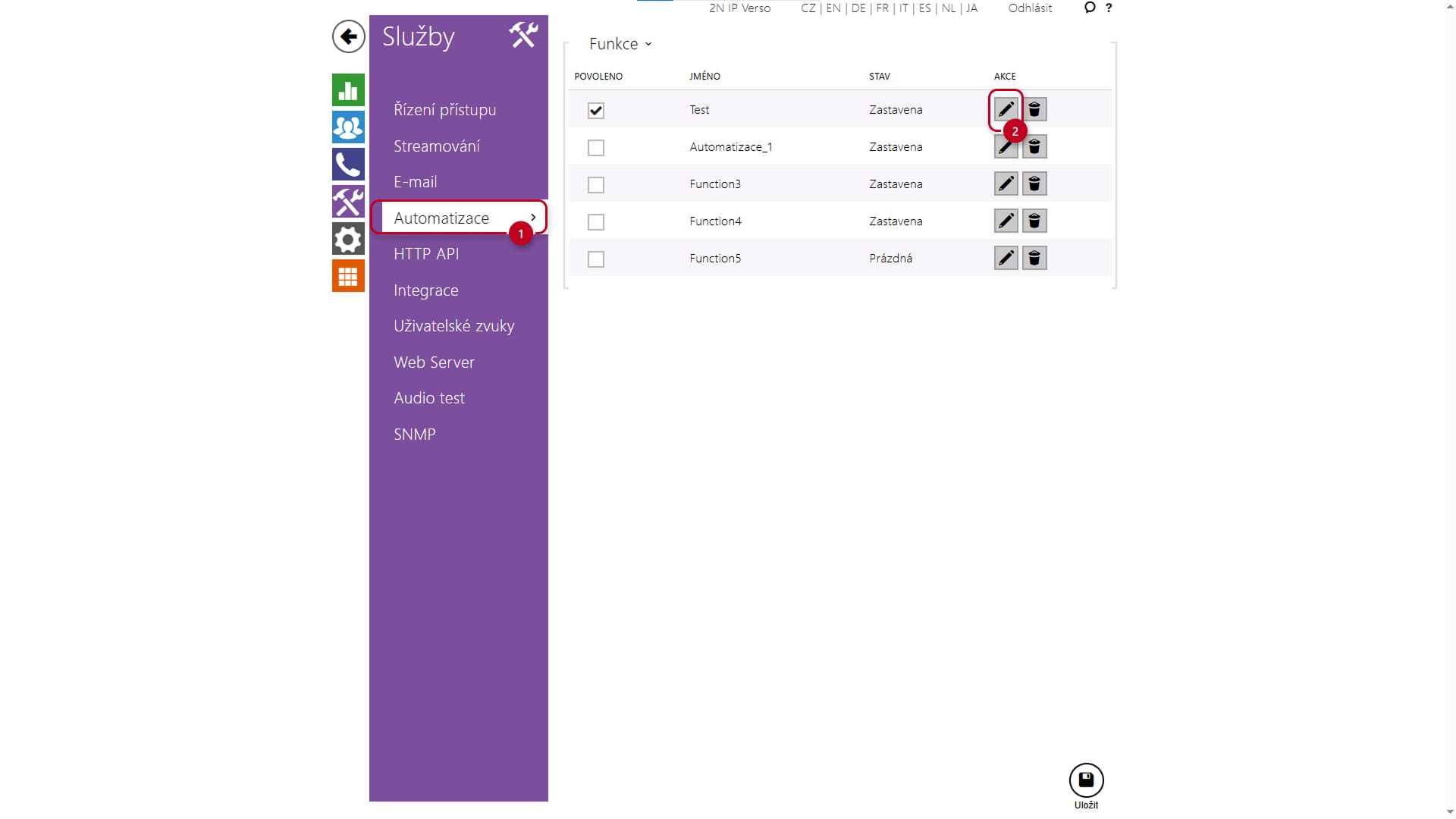Enable the Function3 checkbox

tap(596, 185)
